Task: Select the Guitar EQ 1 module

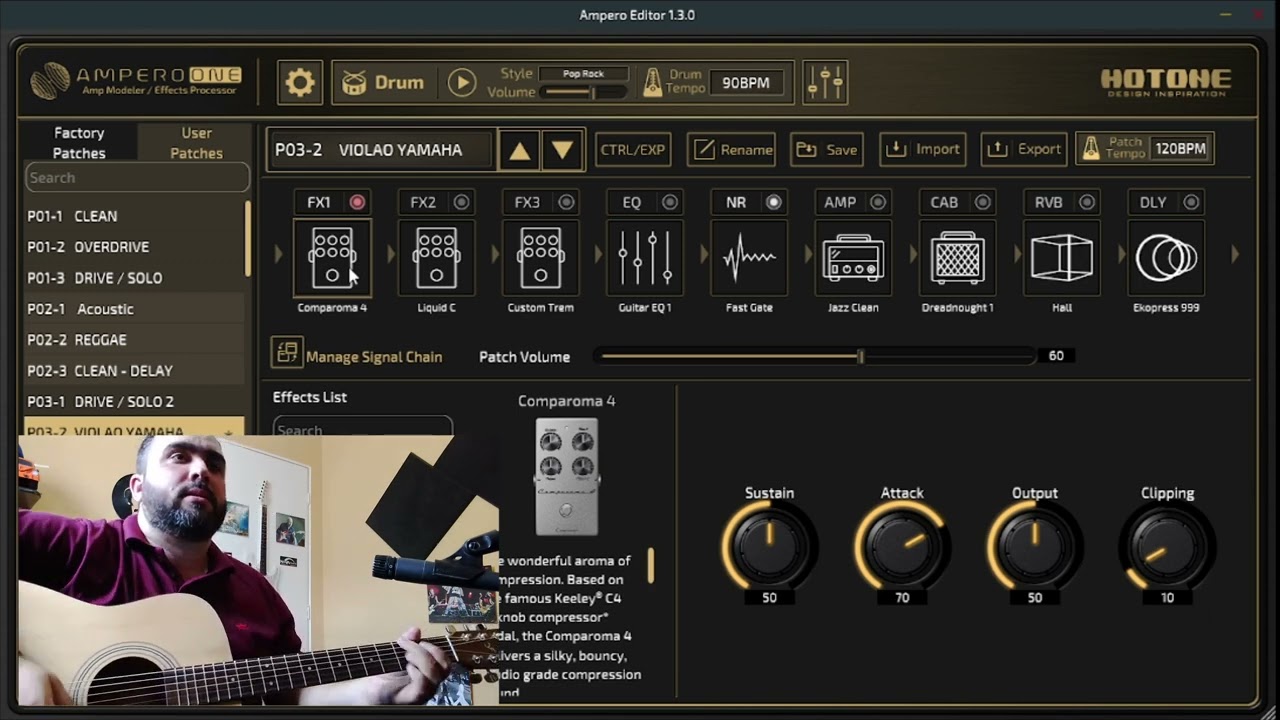Action: click(645, 259)
